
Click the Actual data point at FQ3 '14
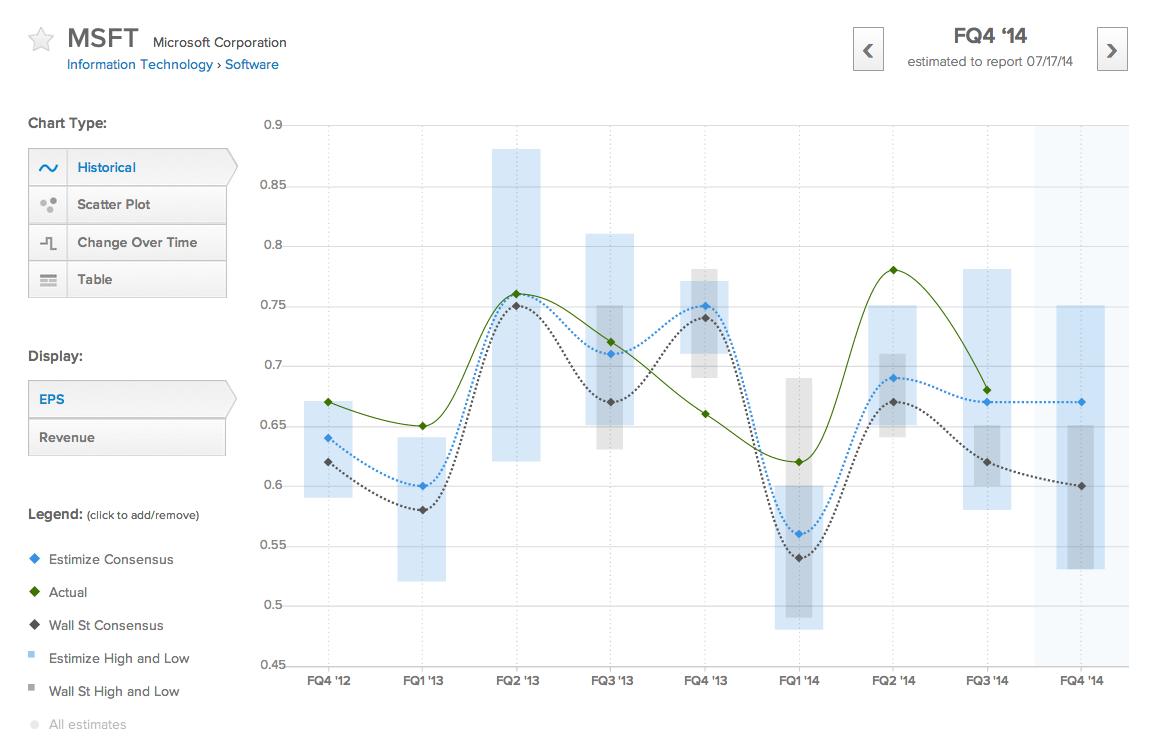pos(987,390)
